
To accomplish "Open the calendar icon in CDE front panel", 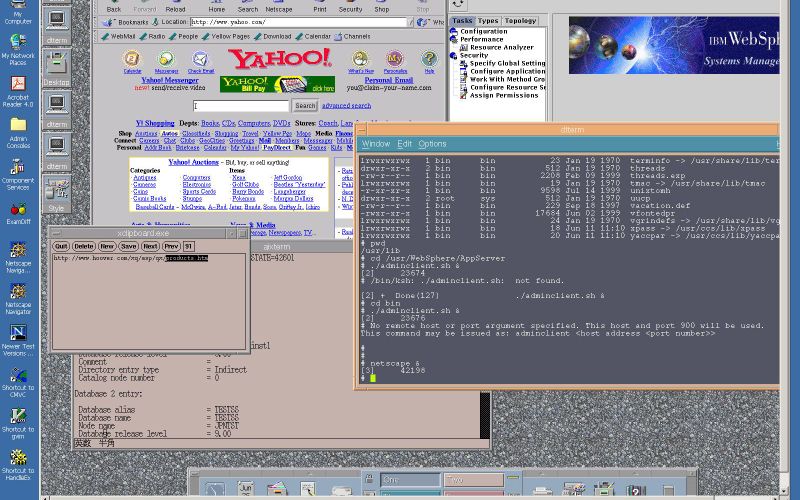I will point(245,490).
